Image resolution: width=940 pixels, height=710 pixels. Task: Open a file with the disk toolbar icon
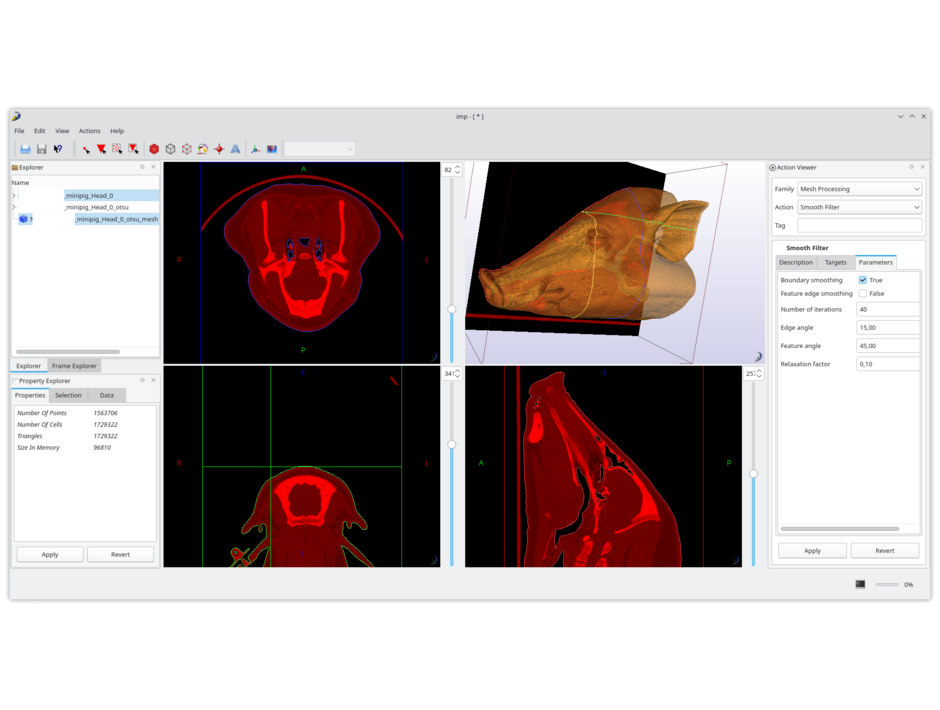25,148
